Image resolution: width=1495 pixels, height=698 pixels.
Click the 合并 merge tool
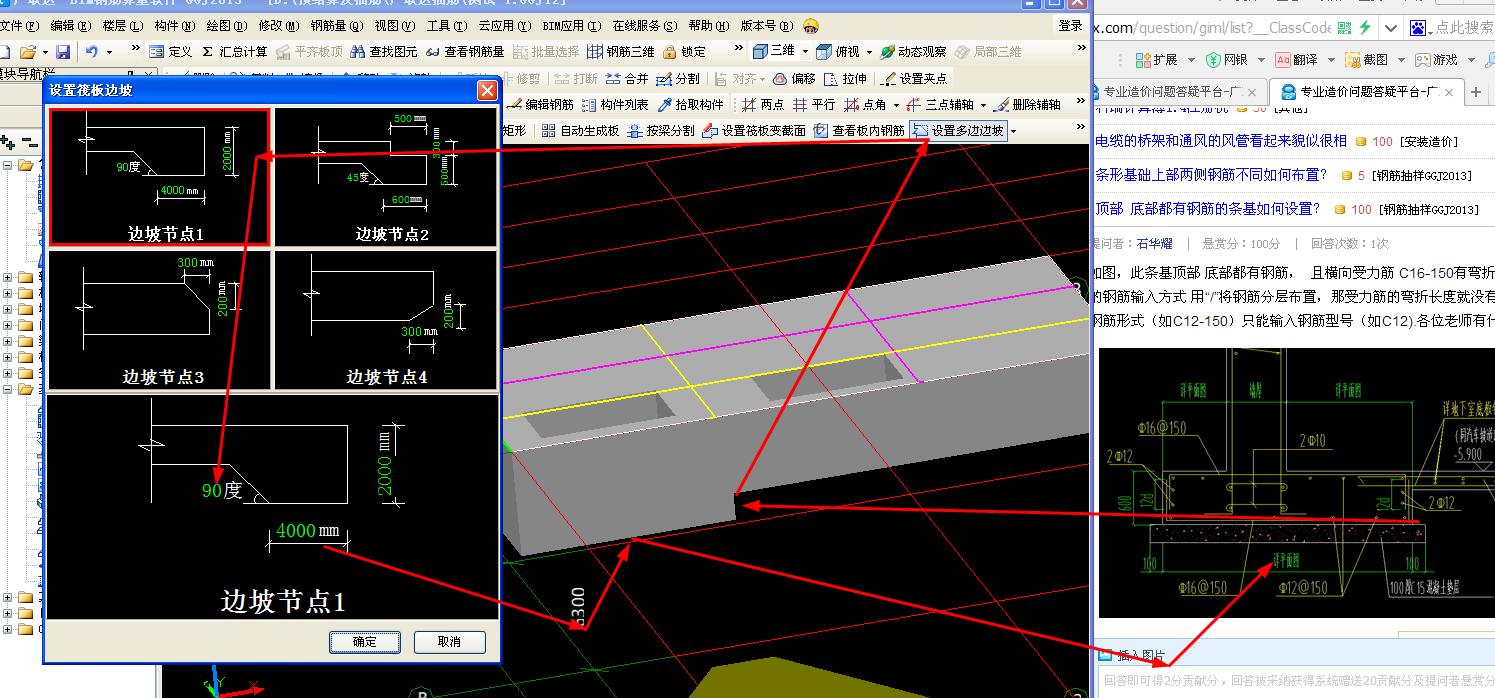tap(627, 78)
